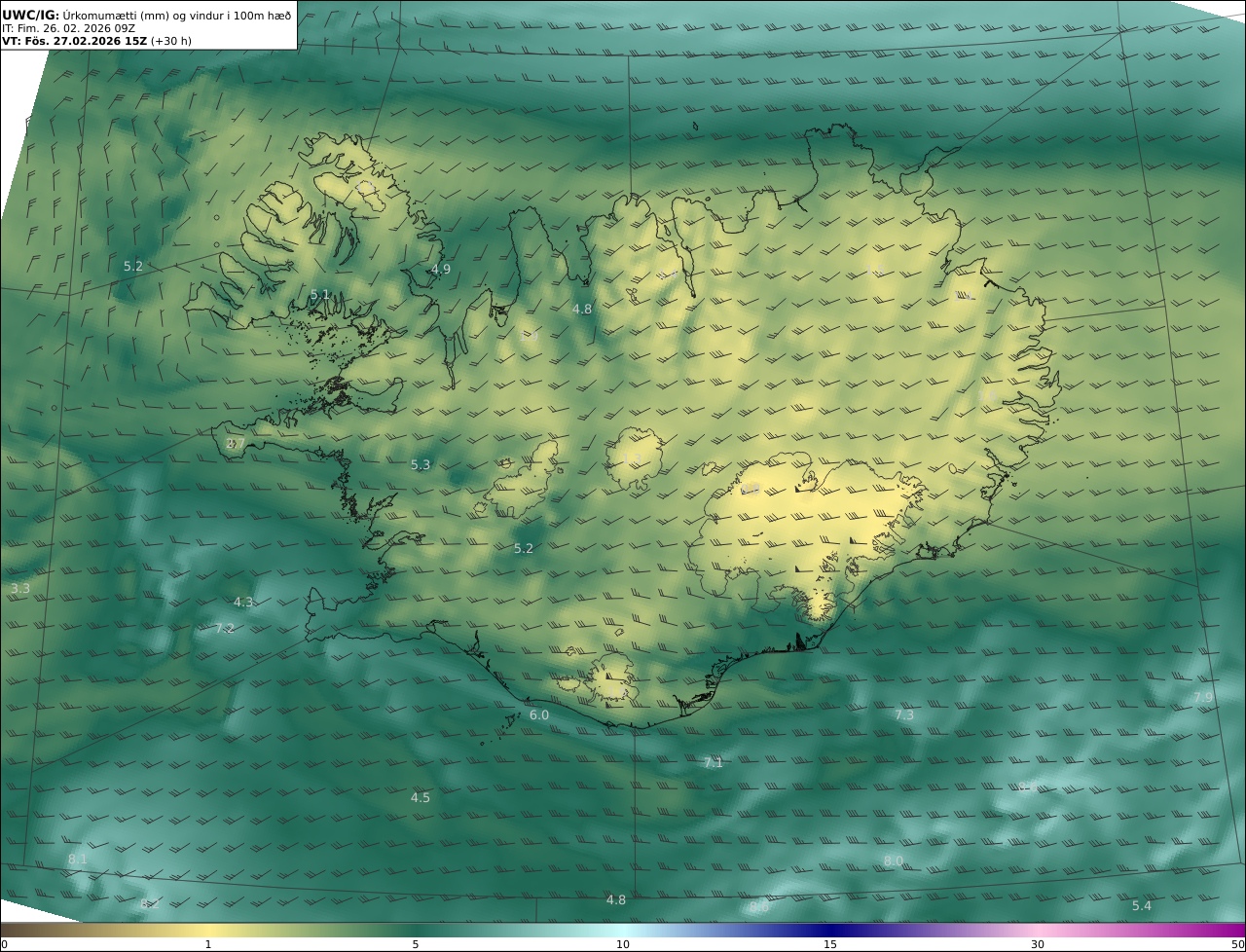Screen dimensions: 1246x952
Task: Click the 5.4 map value
Action: (1142, 905)
